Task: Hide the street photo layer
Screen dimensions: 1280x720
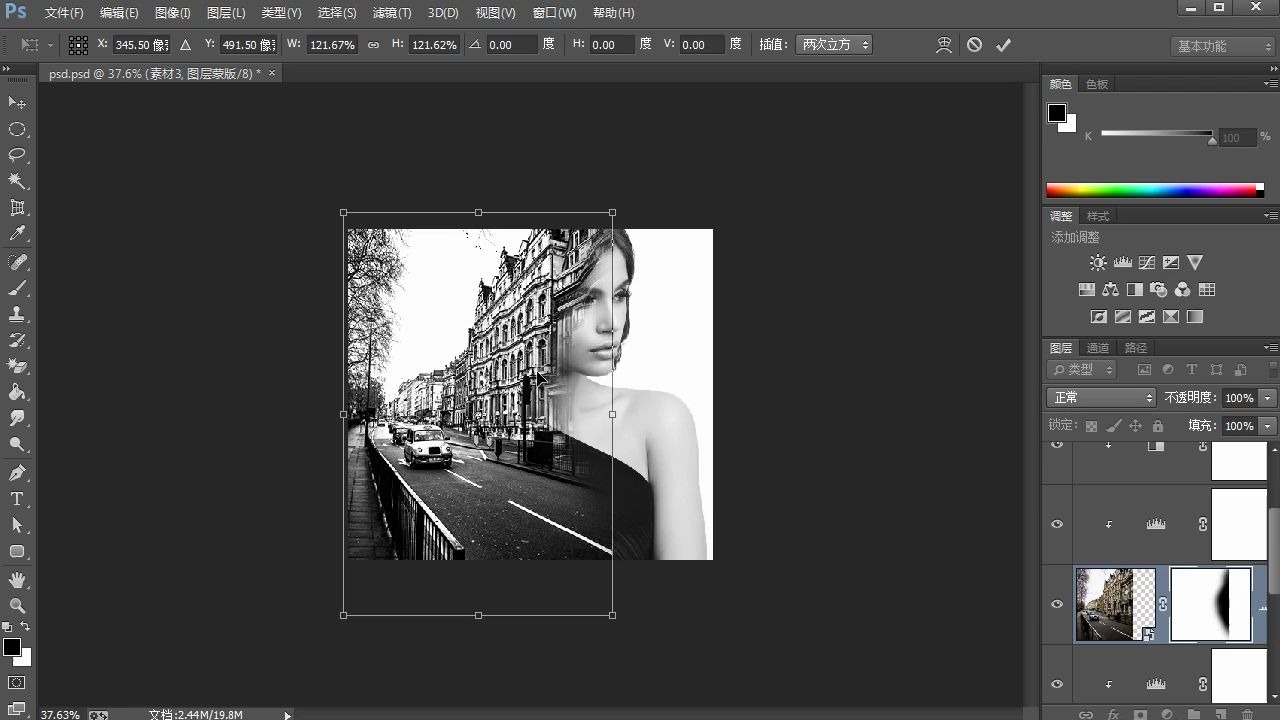Action: [1057, 605]
